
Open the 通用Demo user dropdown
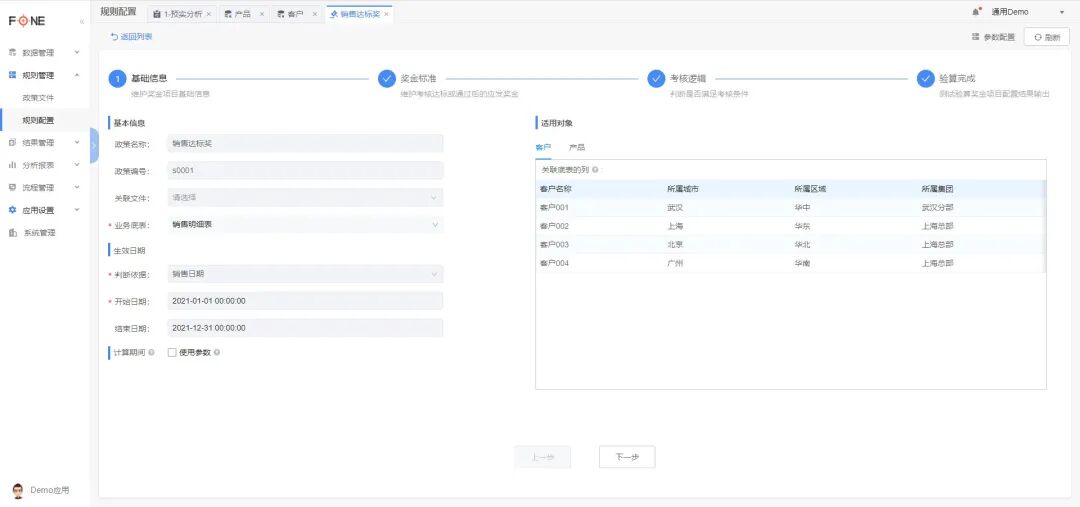[x=1028, y=12]
